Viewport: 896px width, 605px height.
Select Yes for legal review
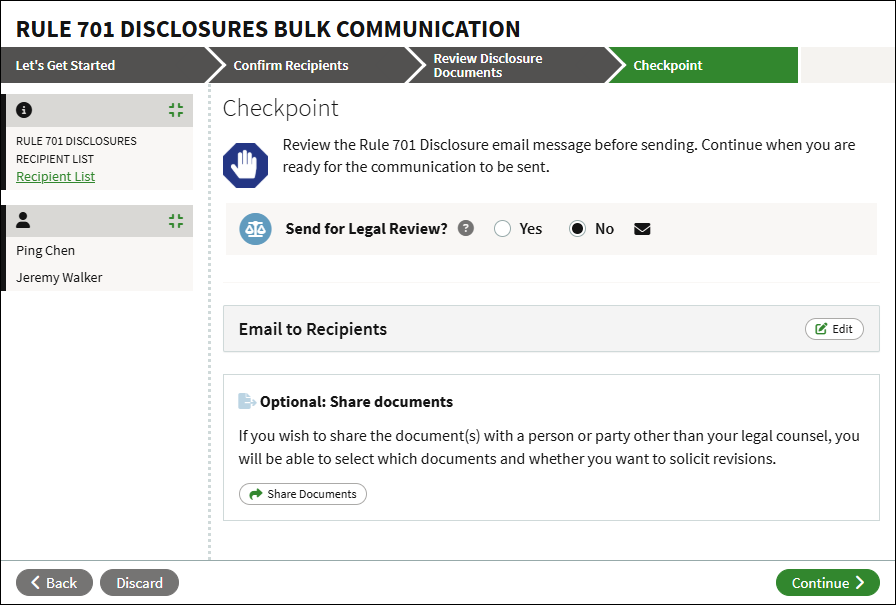tap(503, 229)
